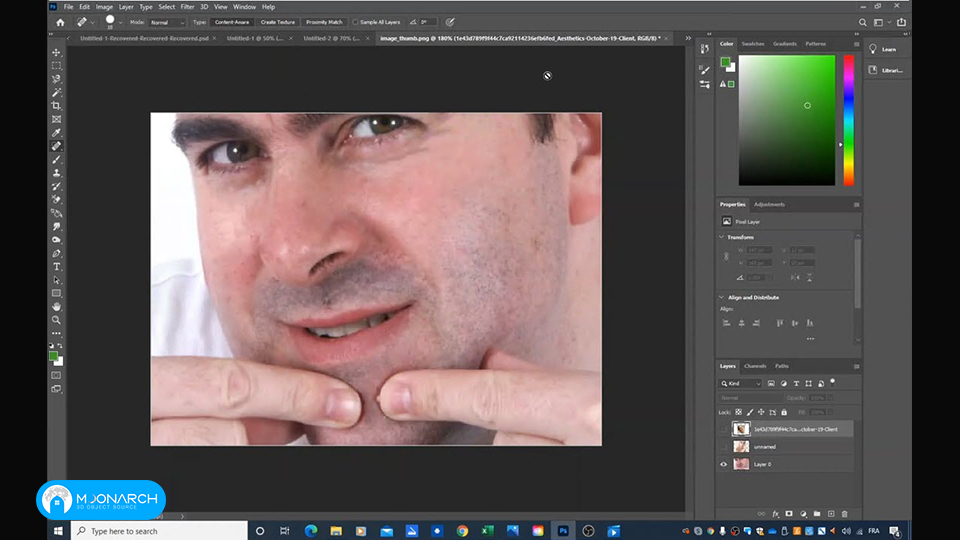Select the Zoom tool
This screenshot has width=960, height=540.
pyautogui.click(x=56, y=320)
